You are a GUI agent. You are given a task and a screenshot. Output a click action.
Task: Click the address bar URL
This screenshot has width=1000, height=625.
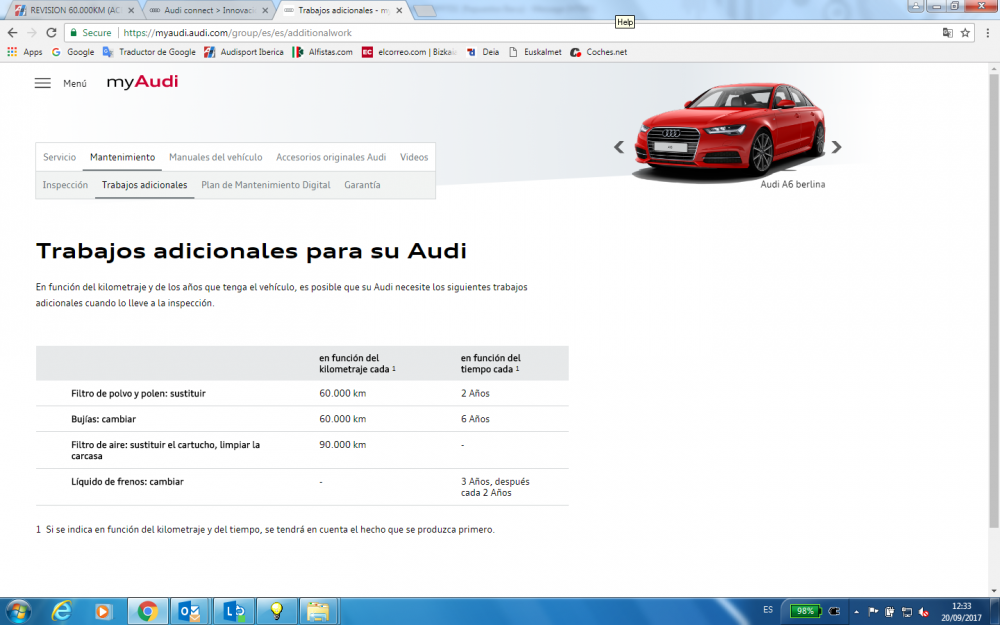point(237,33)
